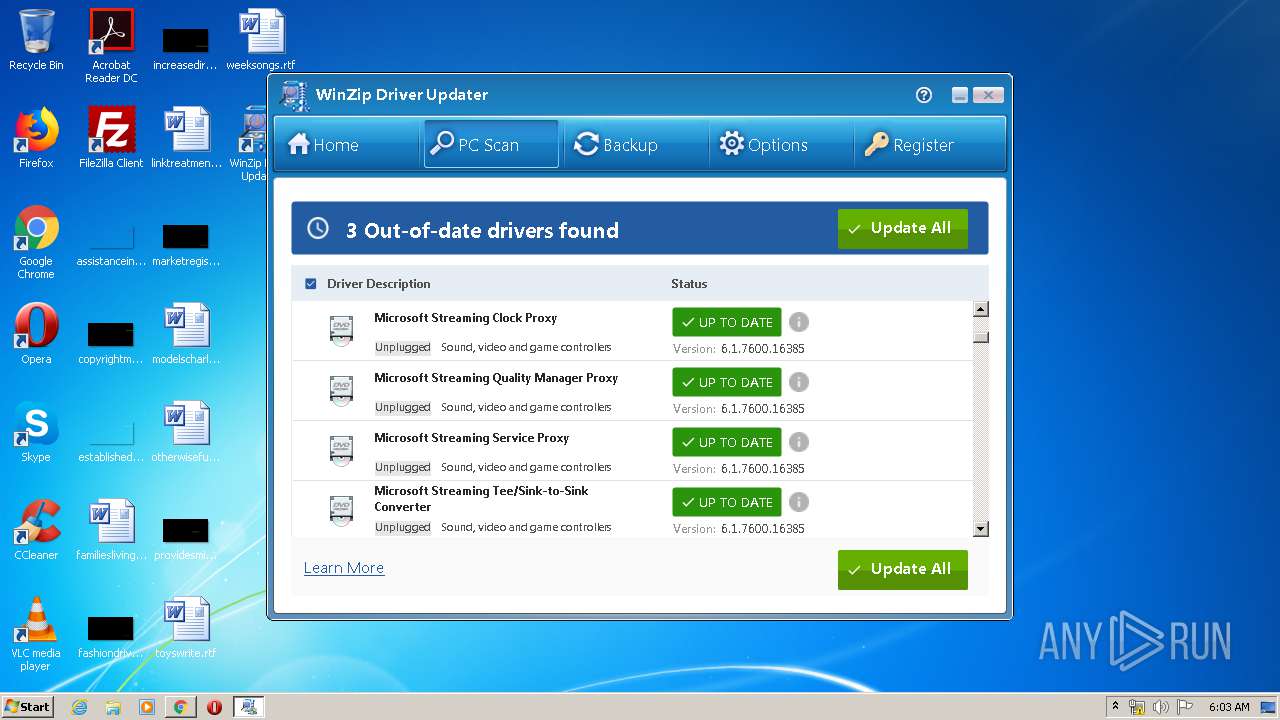Click UP TO DATE for Tee/Sink-to-Sink Converter
The height and width of the screenshot is (720, 1280).
(727, 502)
